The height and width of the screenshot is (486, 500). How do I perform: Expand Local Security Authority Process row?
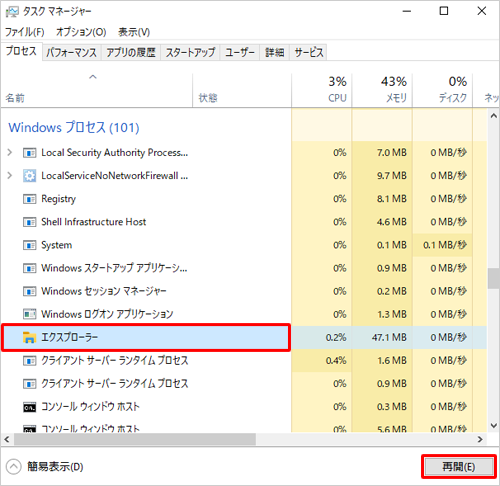10,153
